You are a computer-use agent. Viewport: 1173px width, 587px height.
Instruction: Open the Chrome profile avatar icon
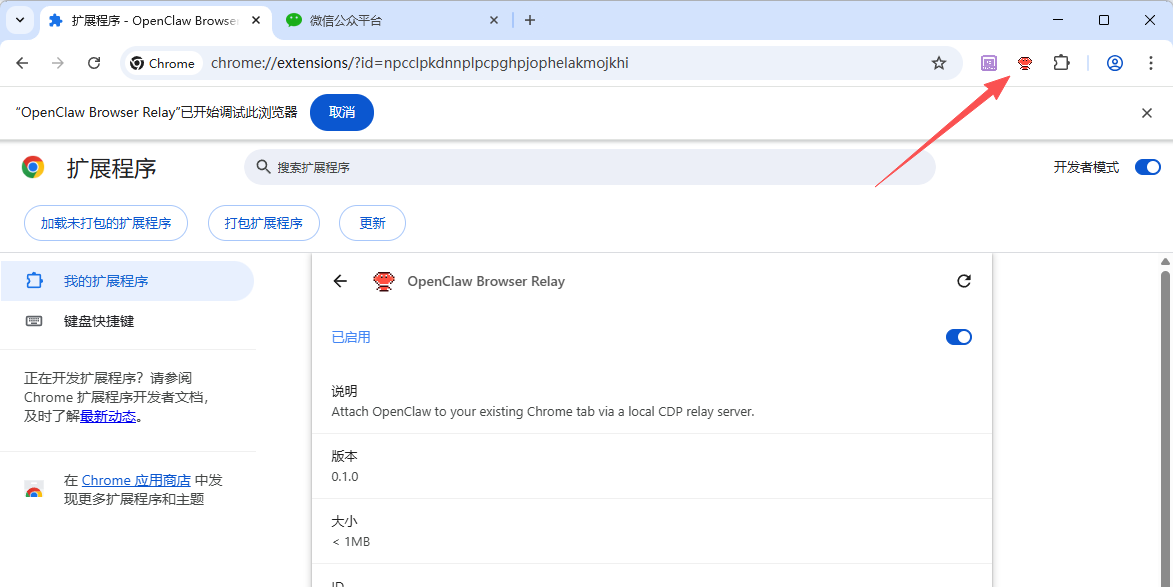[x=1115, y=63]
